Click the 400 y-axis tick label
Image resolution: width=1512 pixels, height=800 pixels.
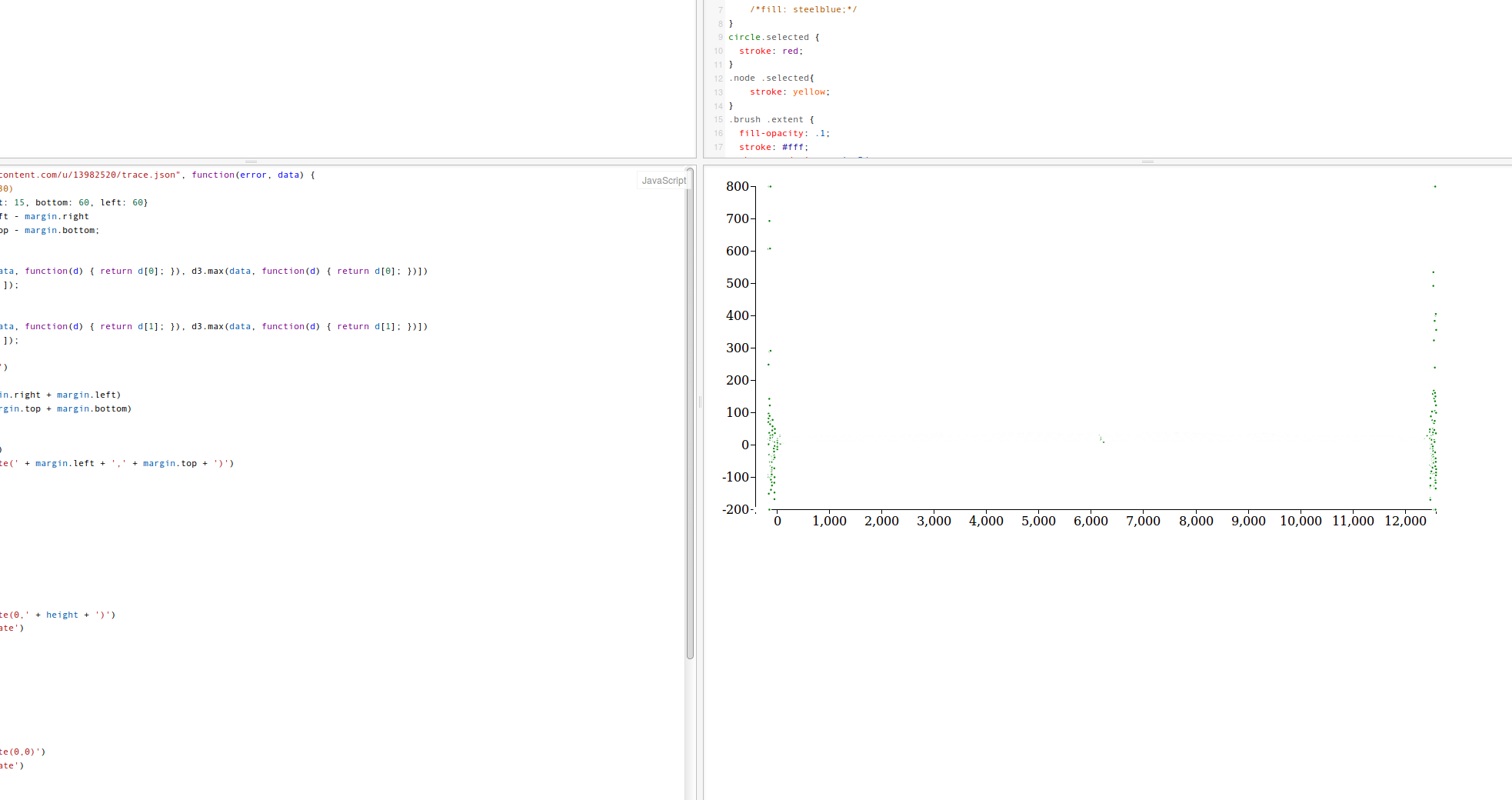tap(738, 315)
